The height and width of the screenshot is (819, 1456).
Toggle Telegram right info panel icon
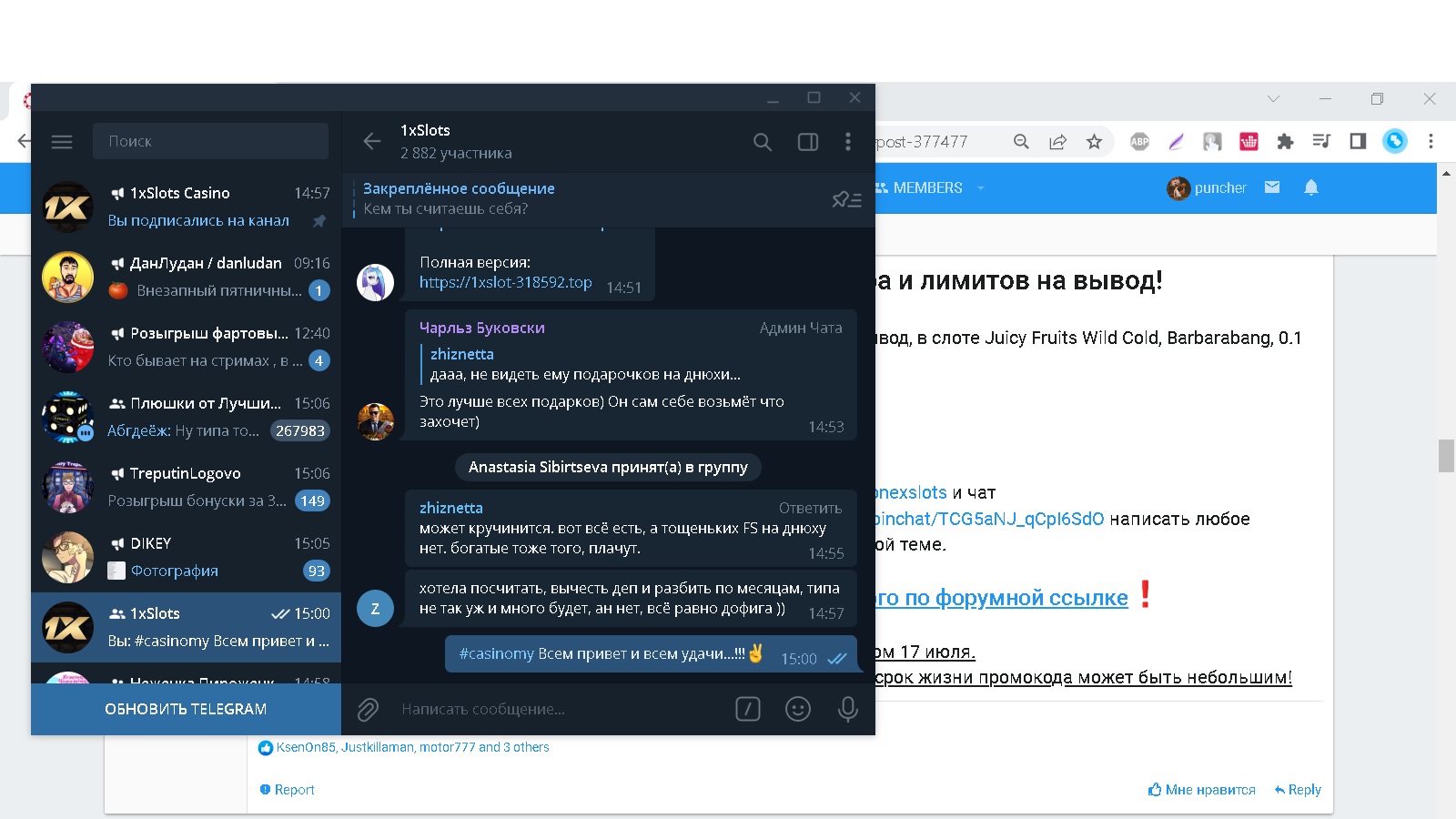[x=808, y=142]
